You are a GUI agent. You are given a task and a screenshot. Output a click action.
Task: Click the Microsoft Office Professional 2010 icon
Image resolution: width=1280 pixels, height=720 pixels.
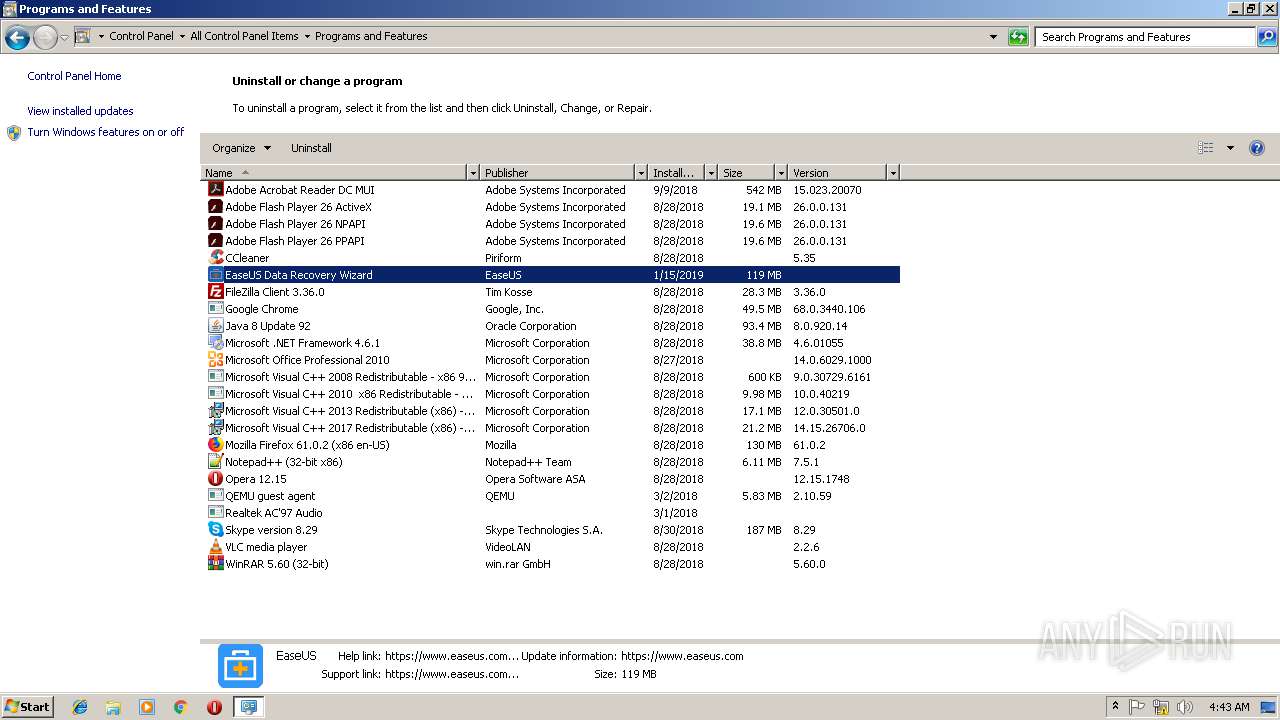(215, 360)
